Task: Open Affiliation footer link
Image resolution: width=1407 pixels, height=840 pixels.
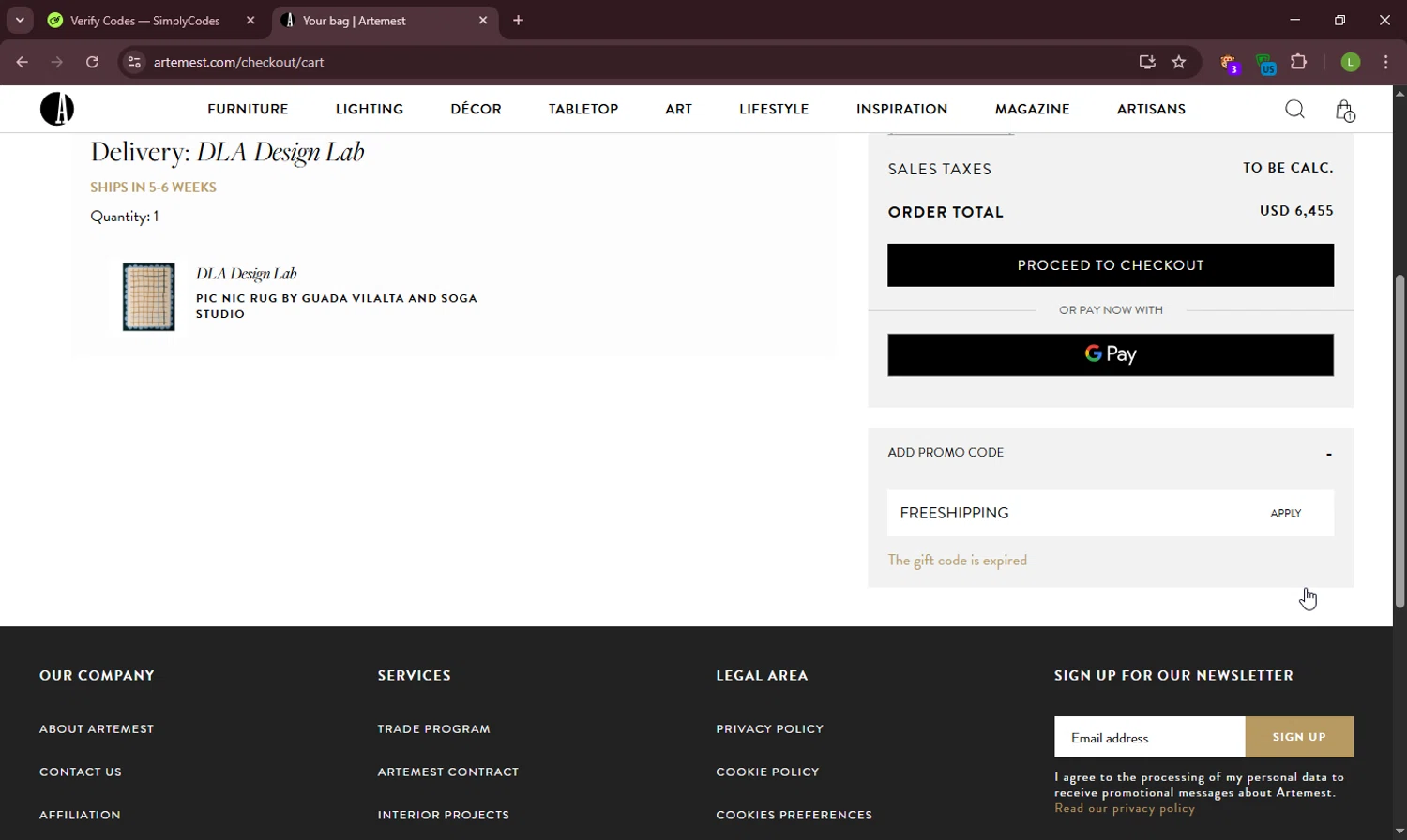Action: coord(80,815)
